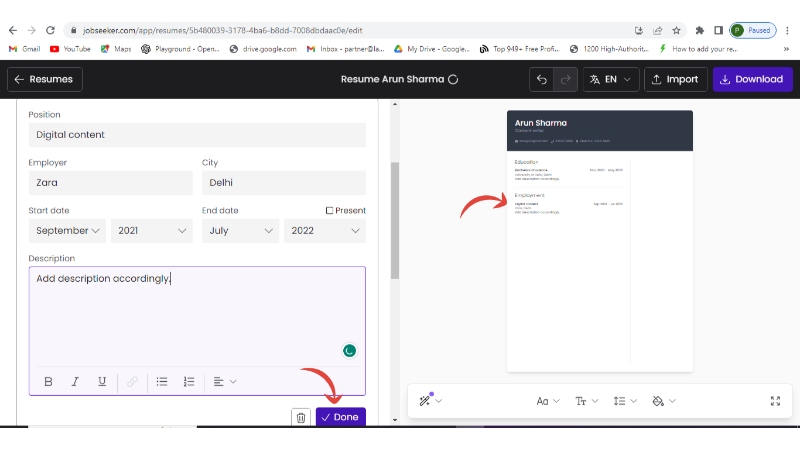
Task: Open the resume color fill picker
Action: tap(663, 401)
